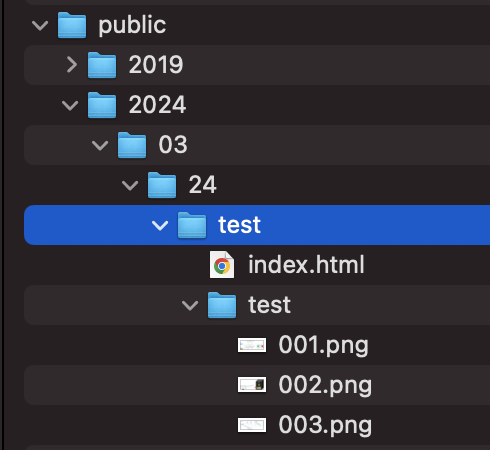The image size is (490, 450).
Task: Click the nested test folder icon
Action: pyautogui.click(x=222, y=305)
